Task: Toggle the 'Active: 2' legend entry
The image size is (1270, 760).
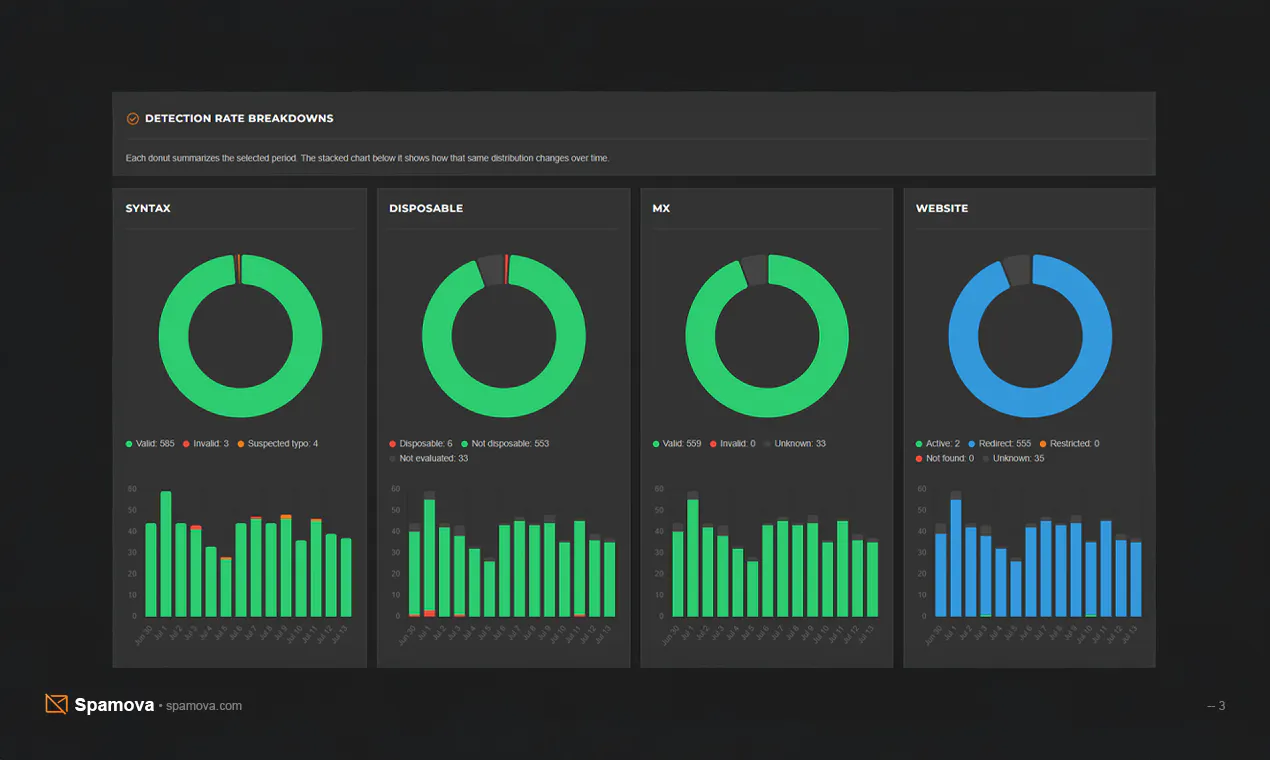Action: tap(938, 444)
